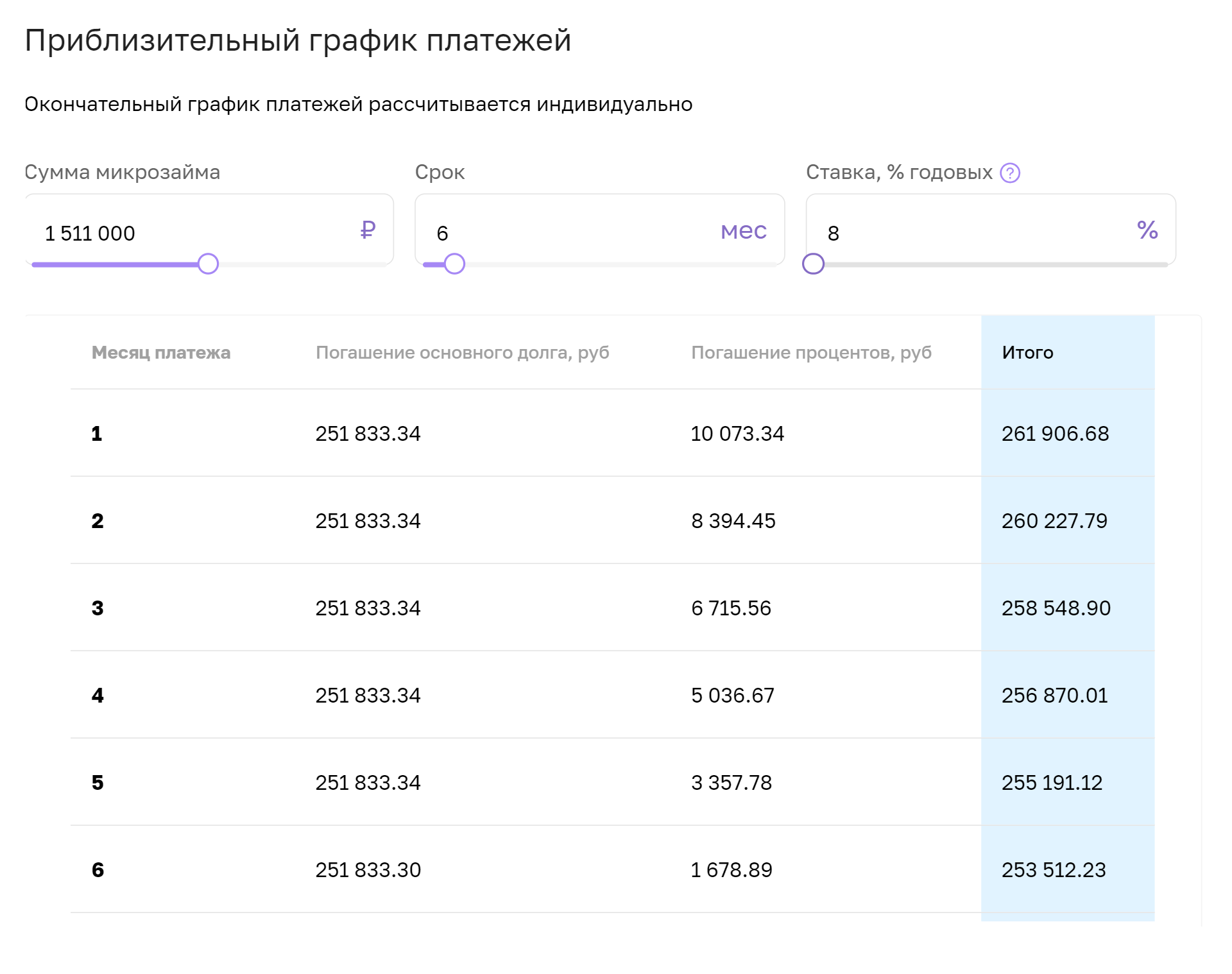Image resolution: width=1232 pixels, height=974 pixels.
Task: Click the loan amount slider handle
Action: coord(208,264)
